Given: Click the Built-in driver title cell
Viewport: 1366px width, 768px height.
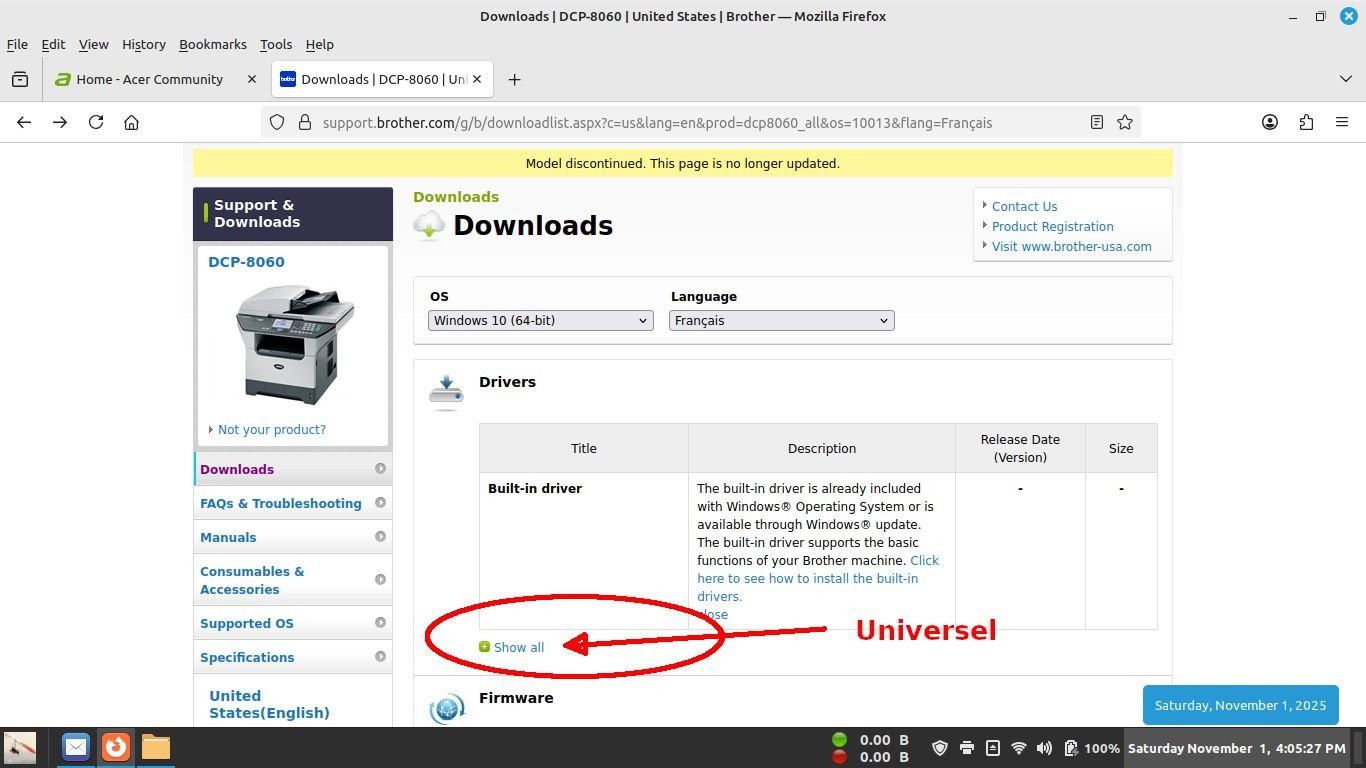Looking at the screenshot, I should (x=584, y=551).
